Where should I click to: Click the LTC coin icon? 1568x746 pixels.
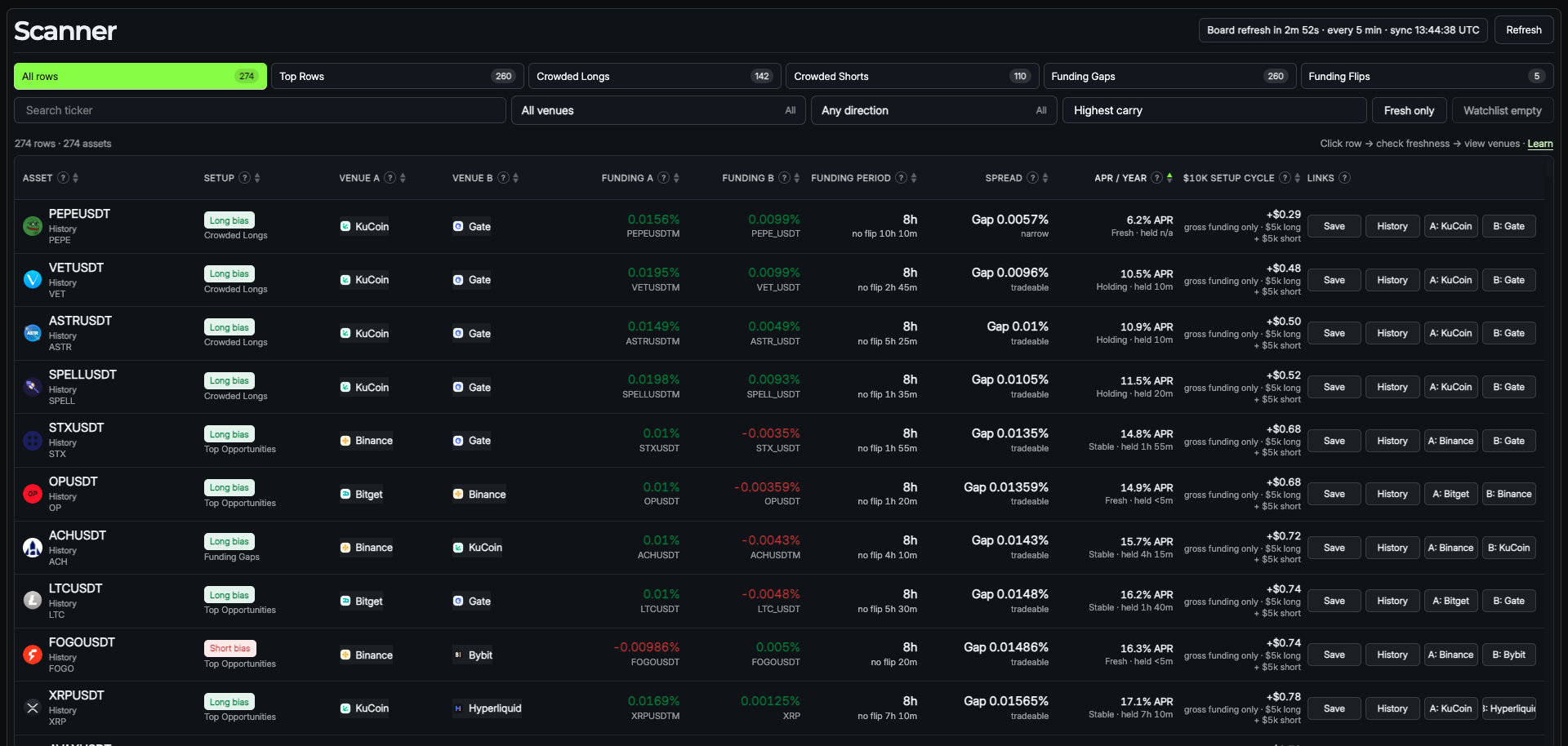(33, 601)
